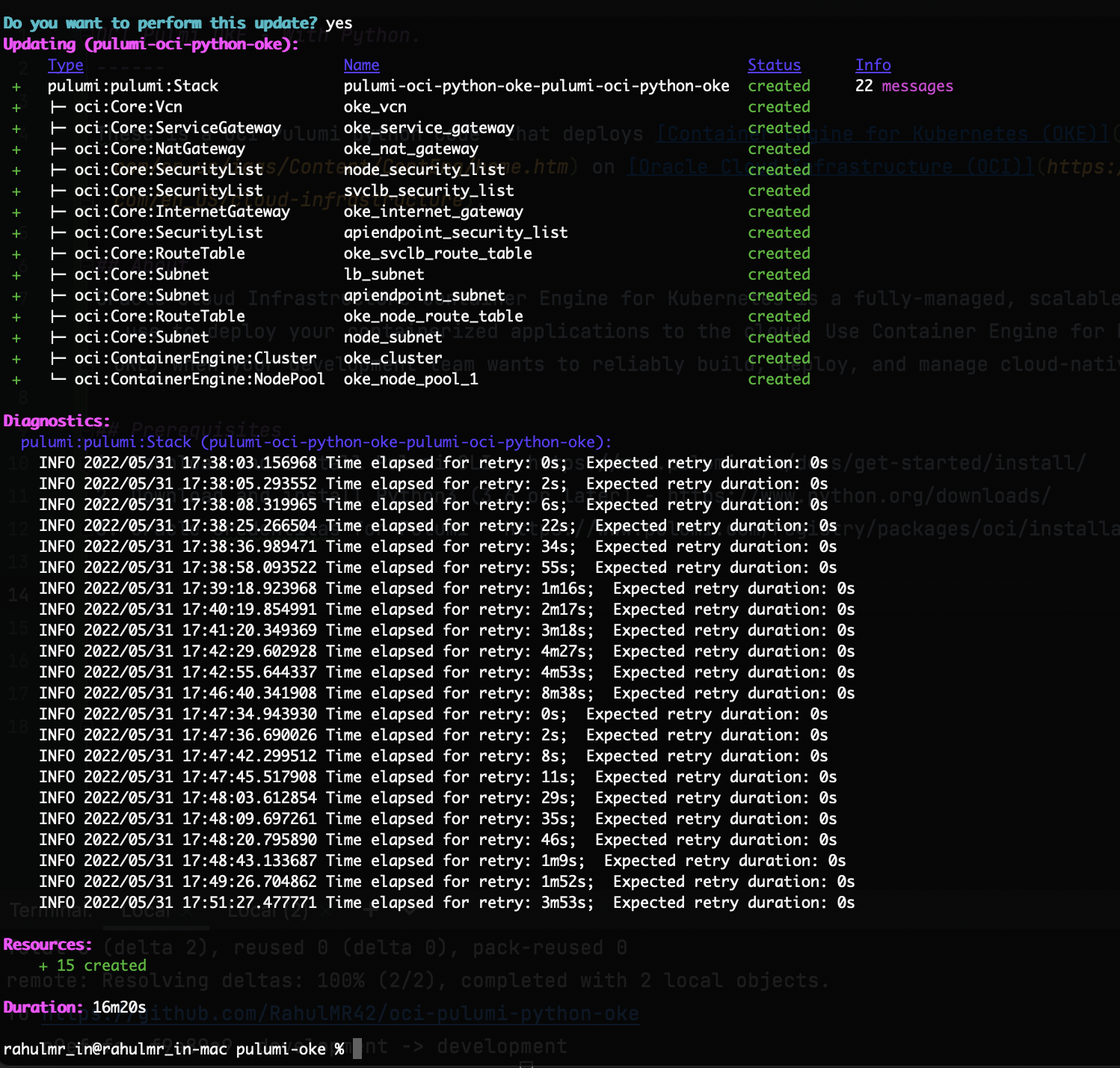Click the Name column header
The height and width of the screenshot is (1068, 1120).
point(361,65)
